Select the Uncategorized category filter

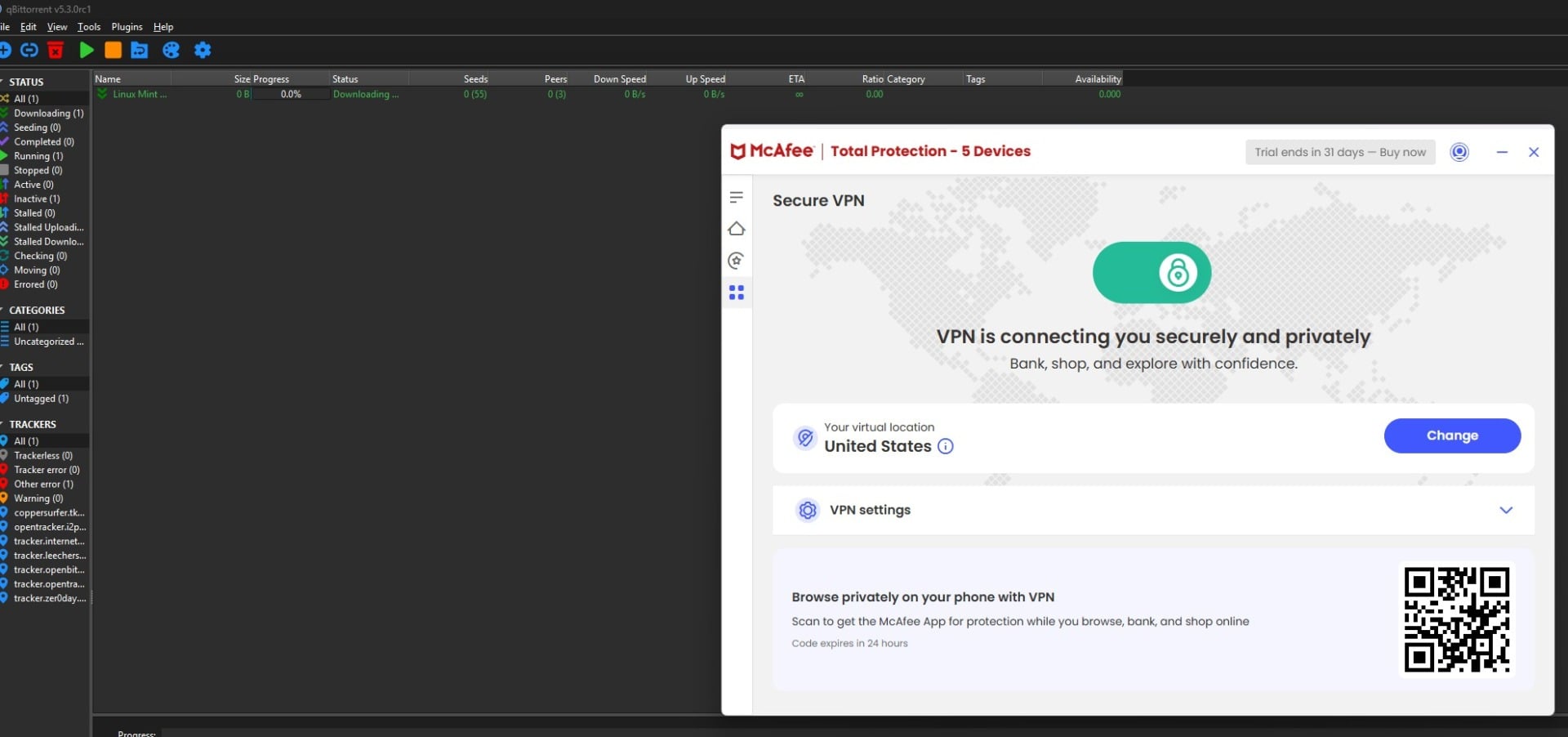pos(45,342)
